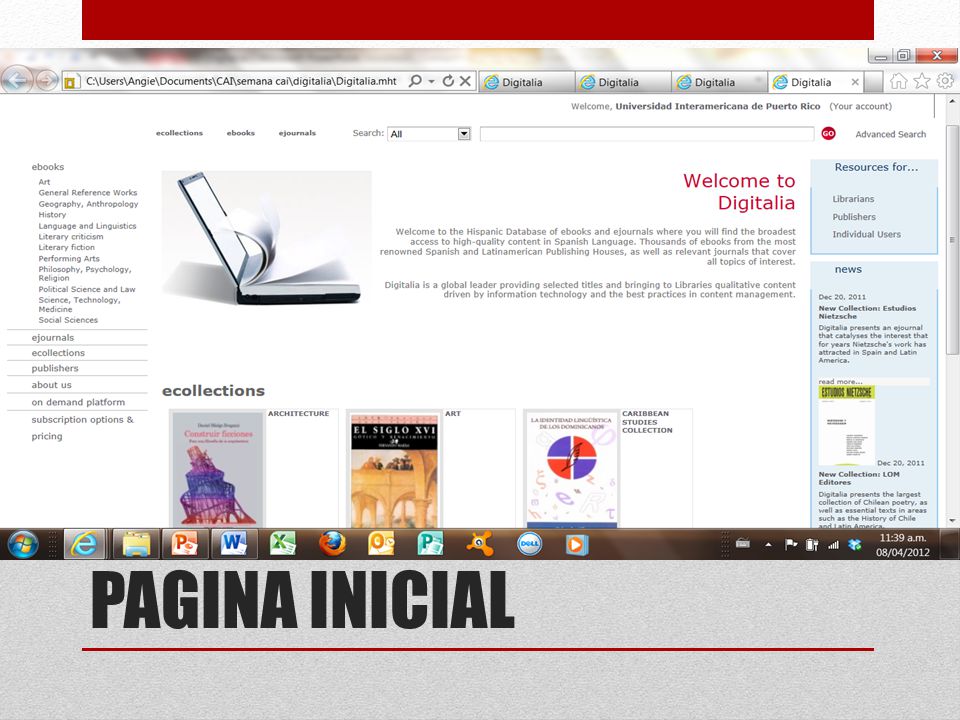Screen dimensions: 960x720
Task: Open ejournals in the top navigation
Action: (x=298, y=133)
